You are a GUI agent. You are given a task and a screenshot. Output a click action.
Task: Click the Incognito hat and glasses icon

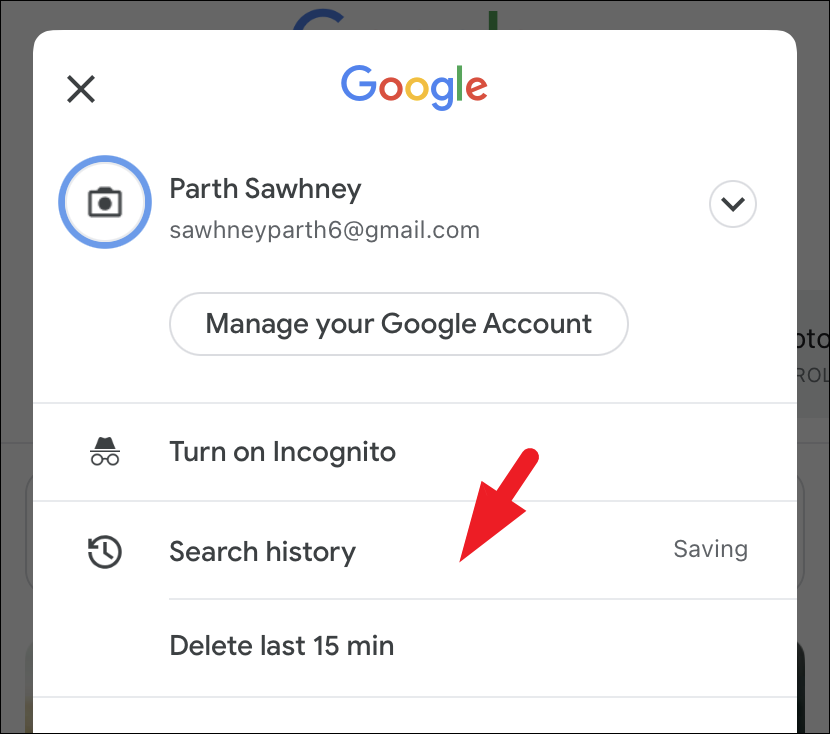[x=105, y=451]
